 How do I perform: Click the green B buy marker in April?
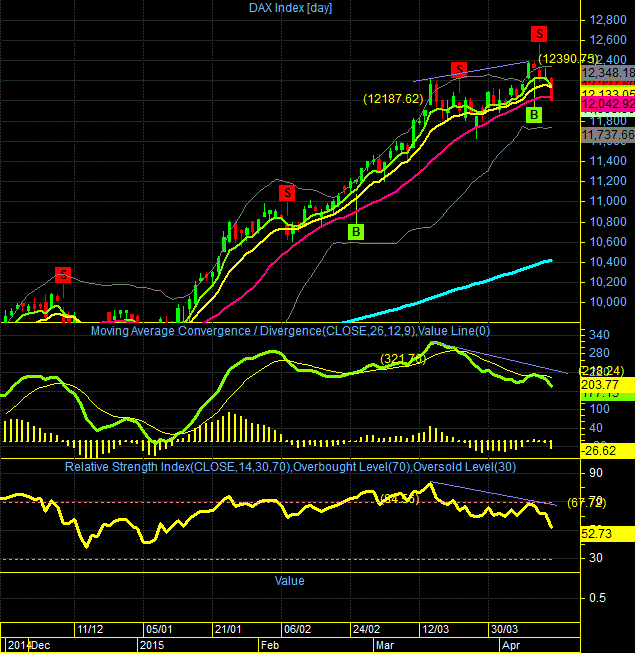534,115
